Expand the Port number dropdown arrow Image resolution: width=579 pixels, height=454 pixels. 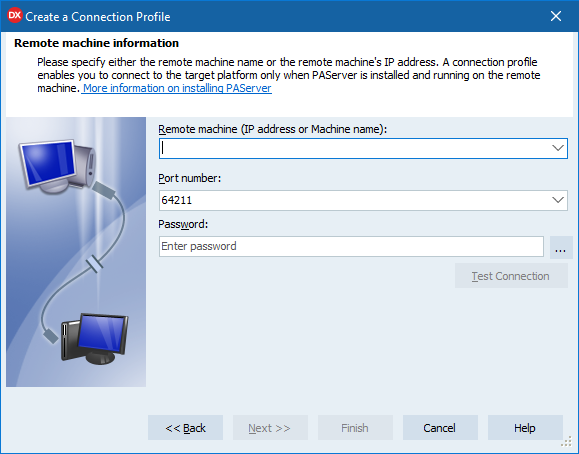pos(558,200)
